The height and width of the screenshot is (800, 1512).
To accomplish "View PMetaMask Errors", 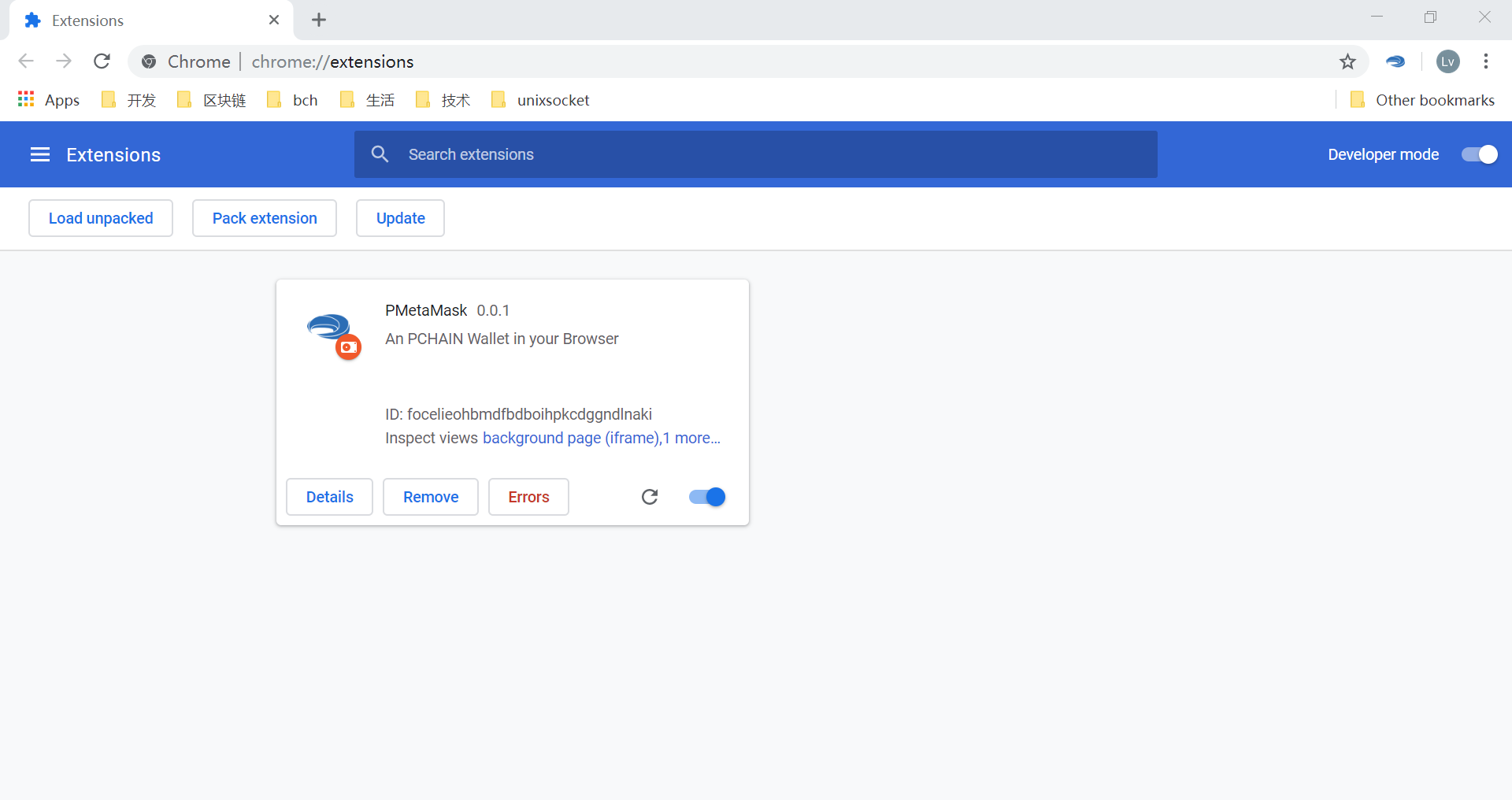I will point(528,497).
